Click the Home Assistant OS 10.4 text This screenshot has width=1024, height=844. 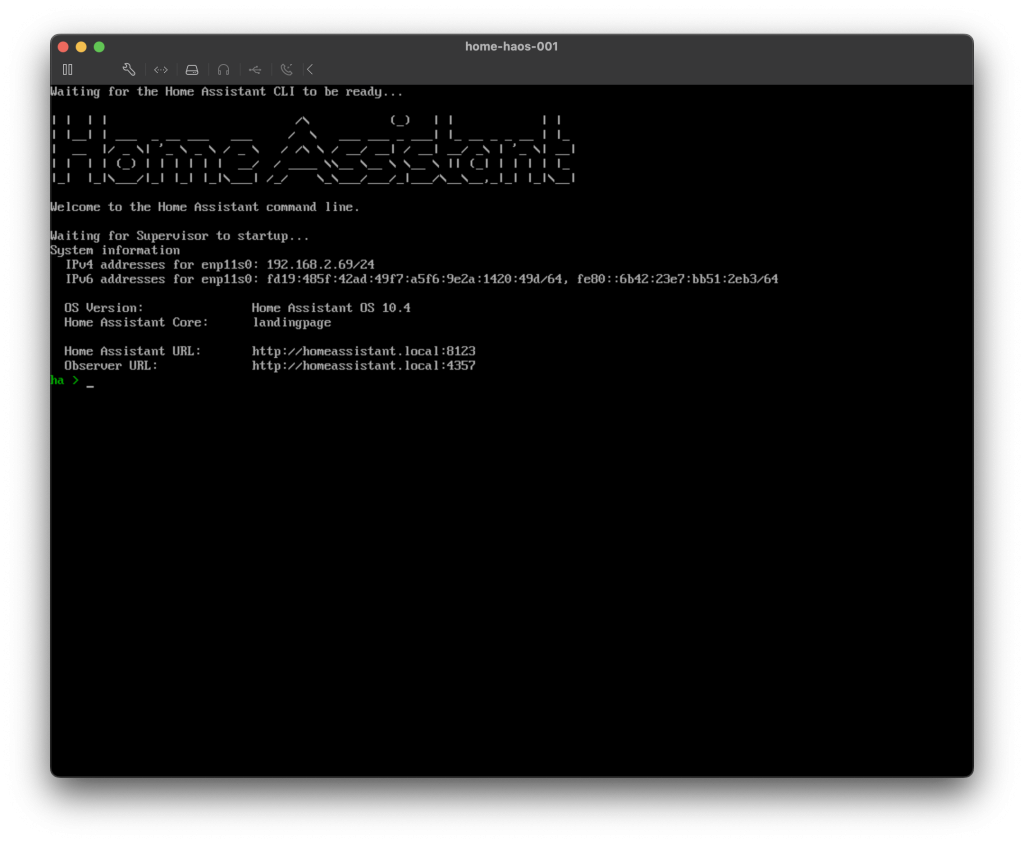331,308
